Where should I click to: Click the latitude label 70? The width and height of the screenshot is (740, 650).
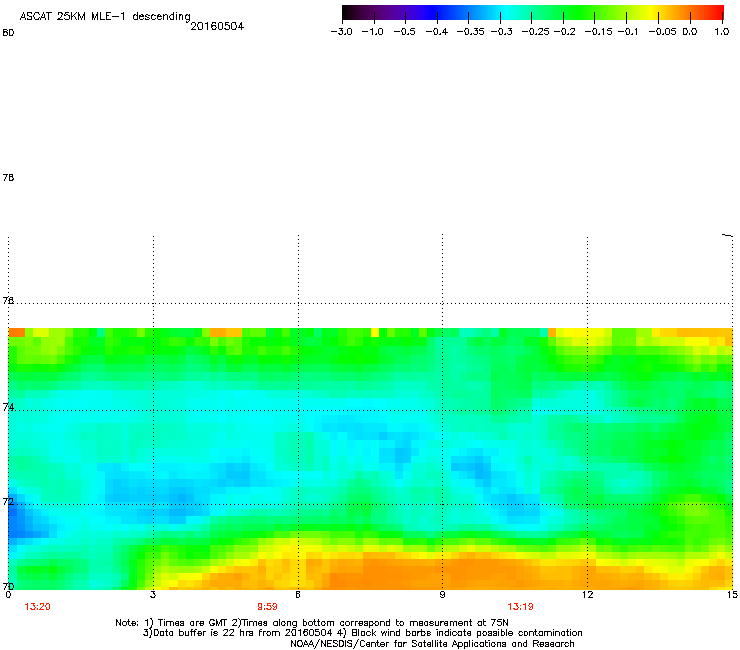pyautogui.click(x=8, y=586)
